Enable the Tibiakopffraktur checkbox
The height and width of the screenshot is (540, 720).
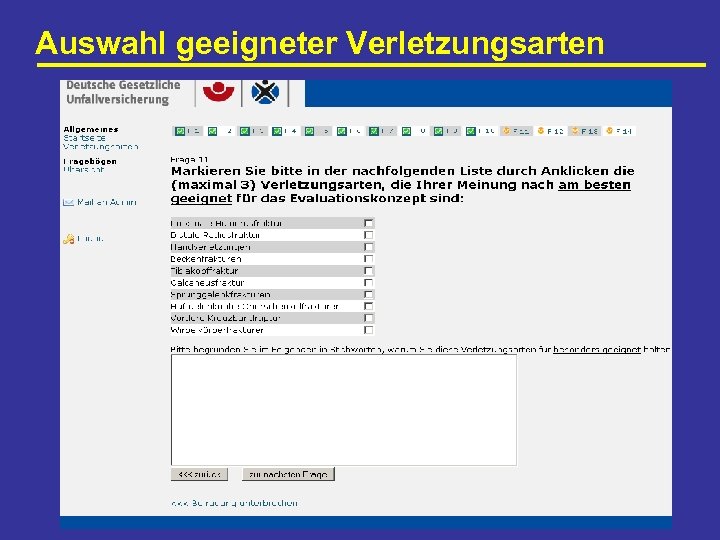pos(368,271)
